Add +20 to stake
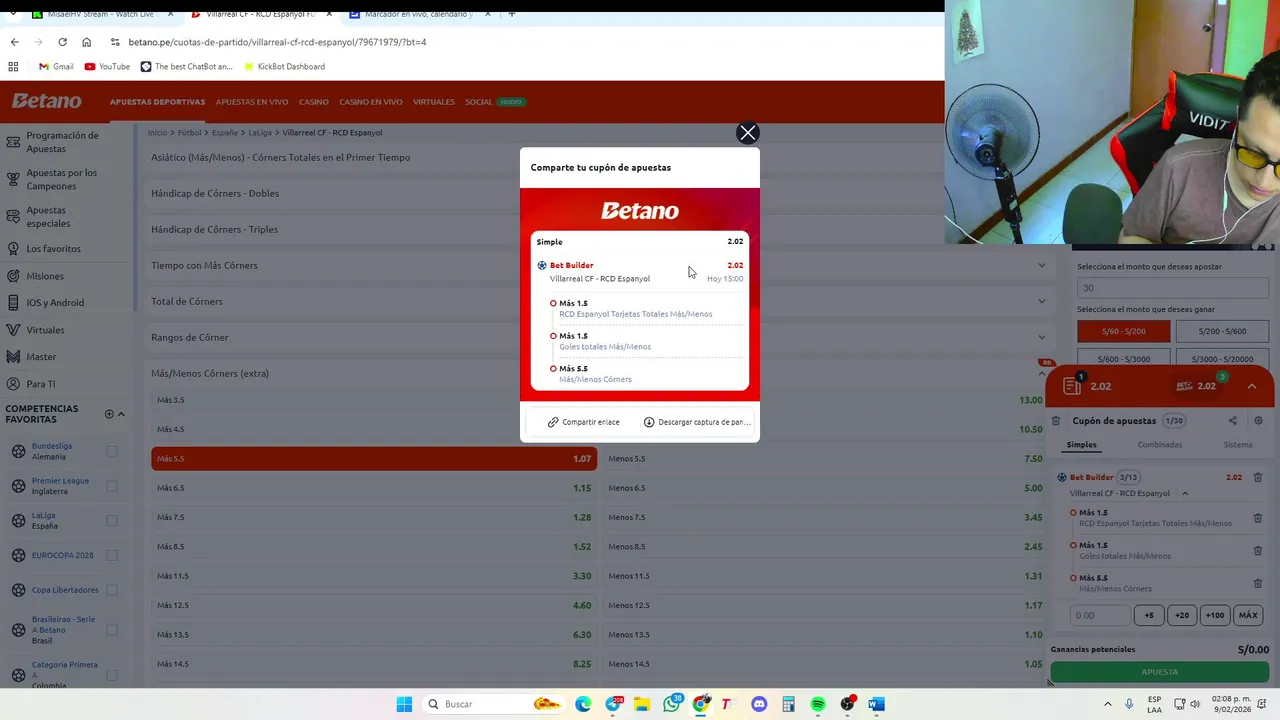The image size is (1280, 720). point(1182,615)
